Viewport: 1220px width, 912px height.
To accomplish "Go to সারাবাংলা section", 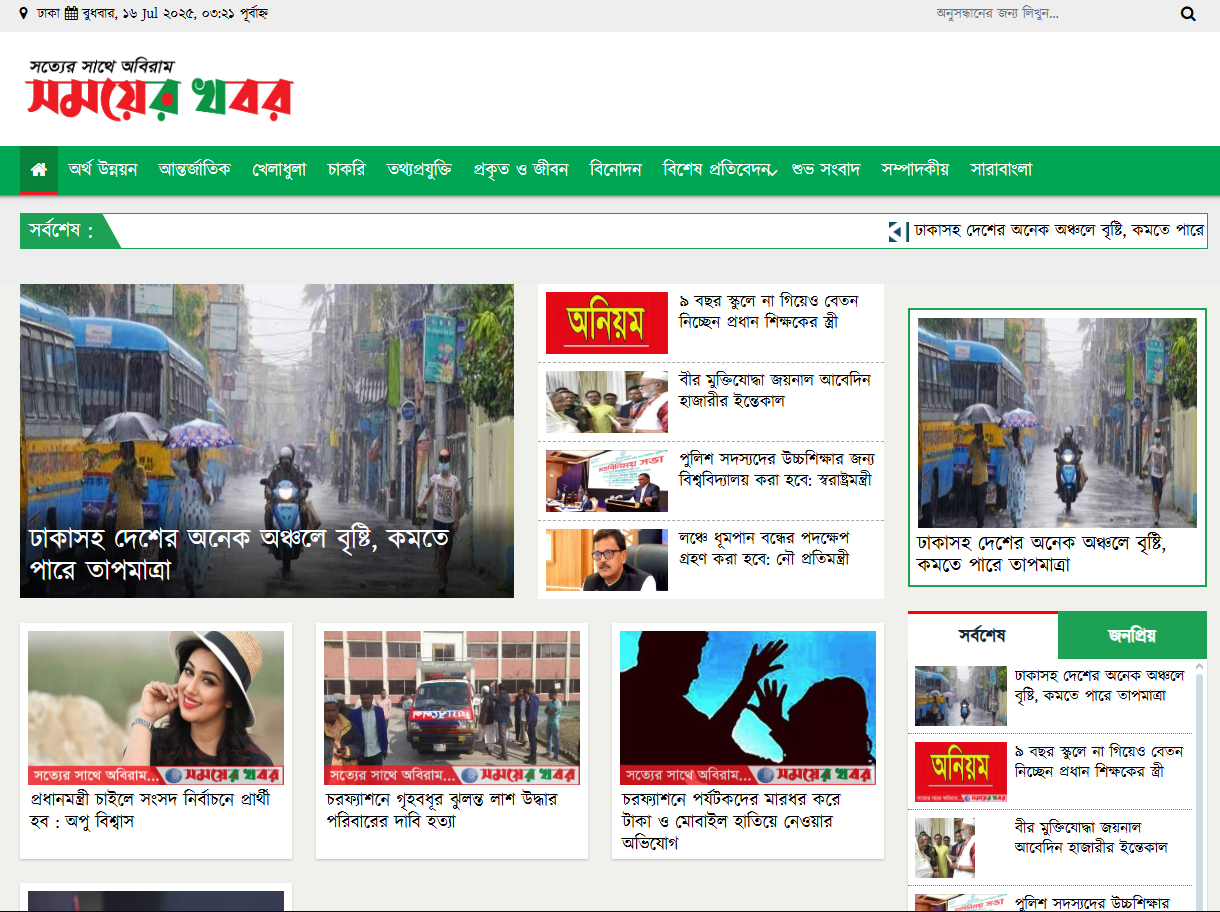I will point(1001,169).
